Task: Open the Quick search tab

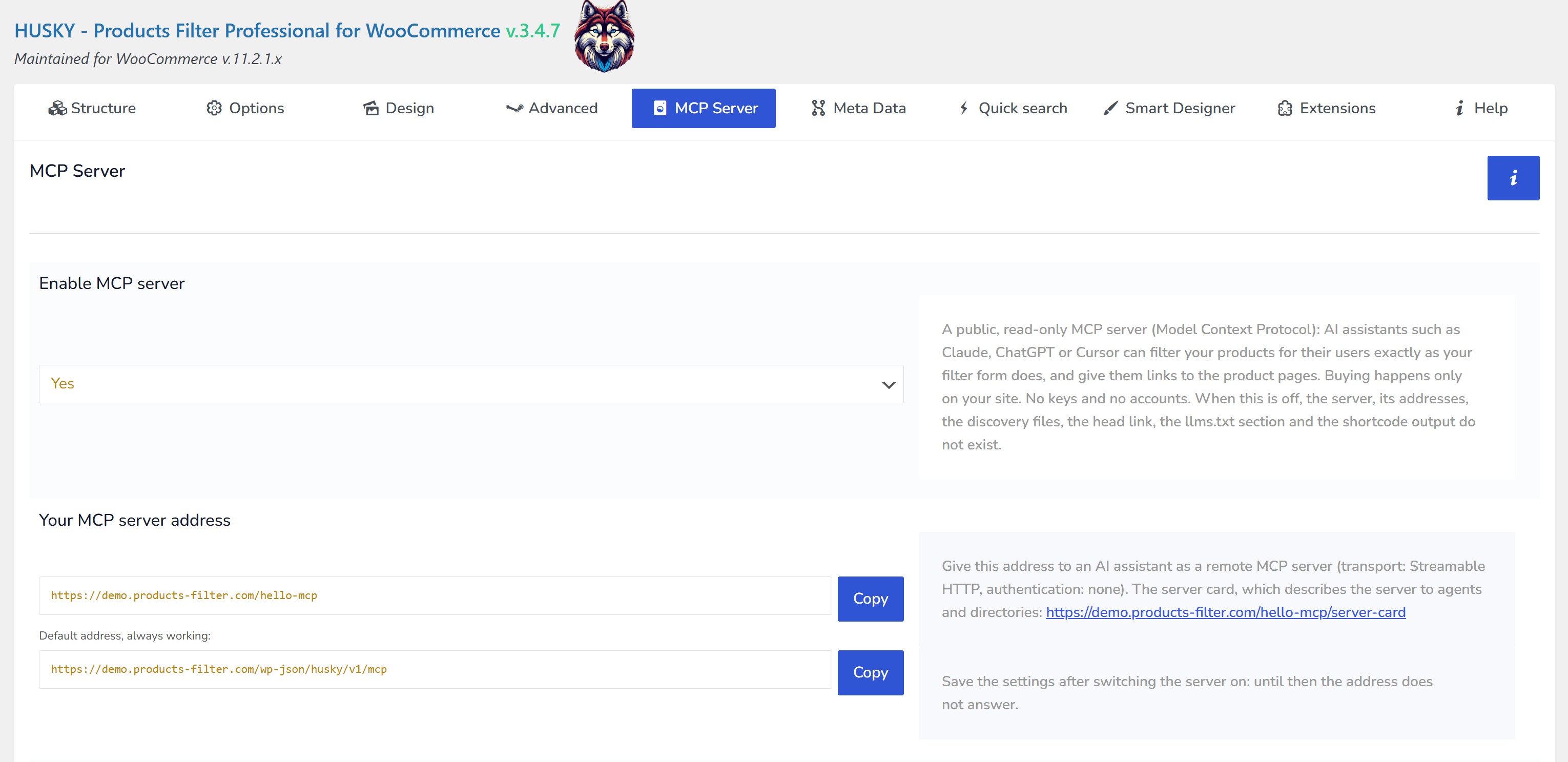Action: (x=1013, y=108)
